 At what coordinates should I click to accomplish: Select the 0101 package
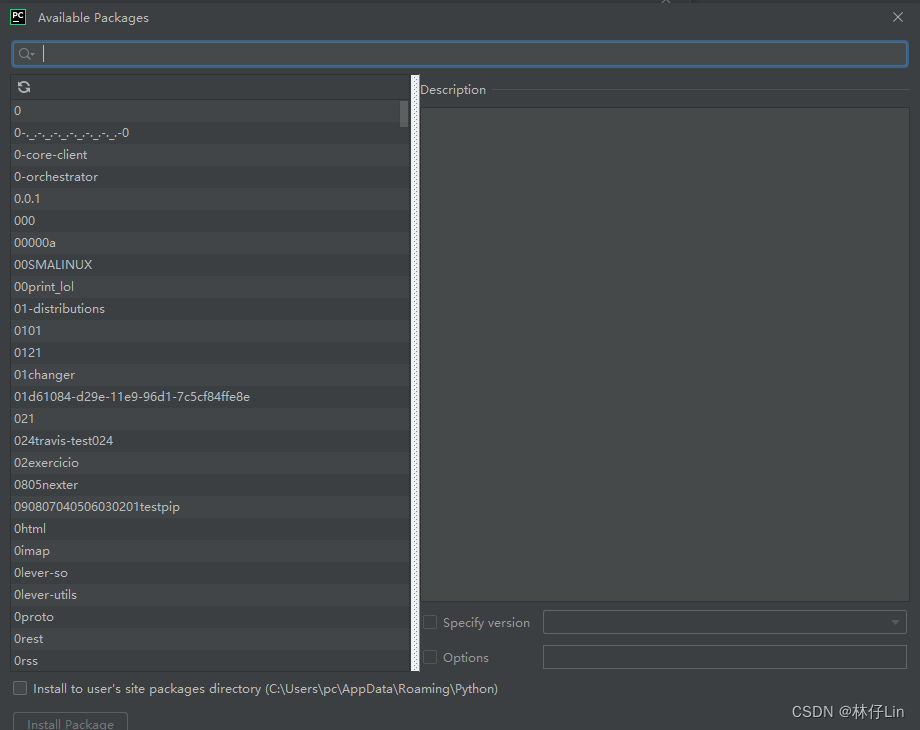210,331
